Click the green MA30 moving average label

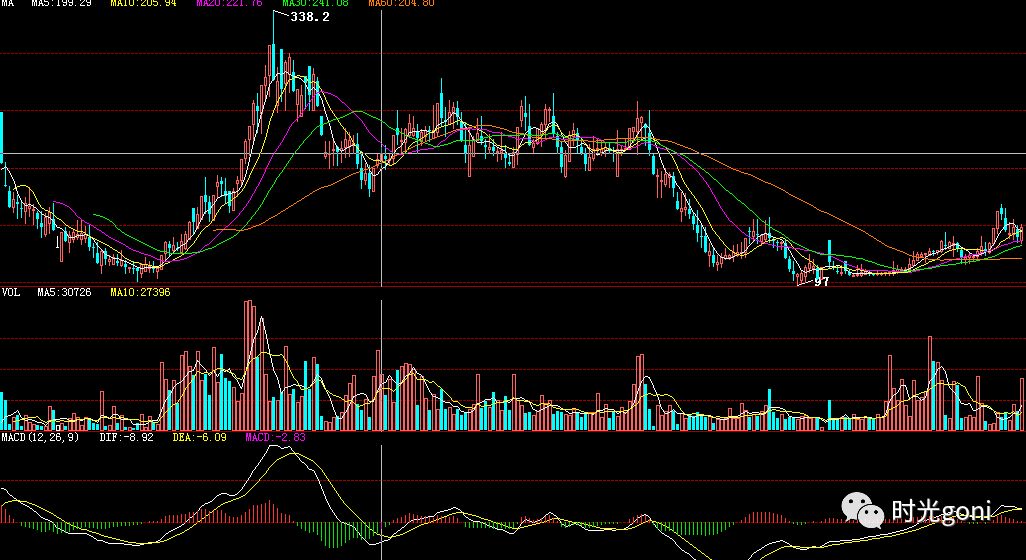point(315,4)
